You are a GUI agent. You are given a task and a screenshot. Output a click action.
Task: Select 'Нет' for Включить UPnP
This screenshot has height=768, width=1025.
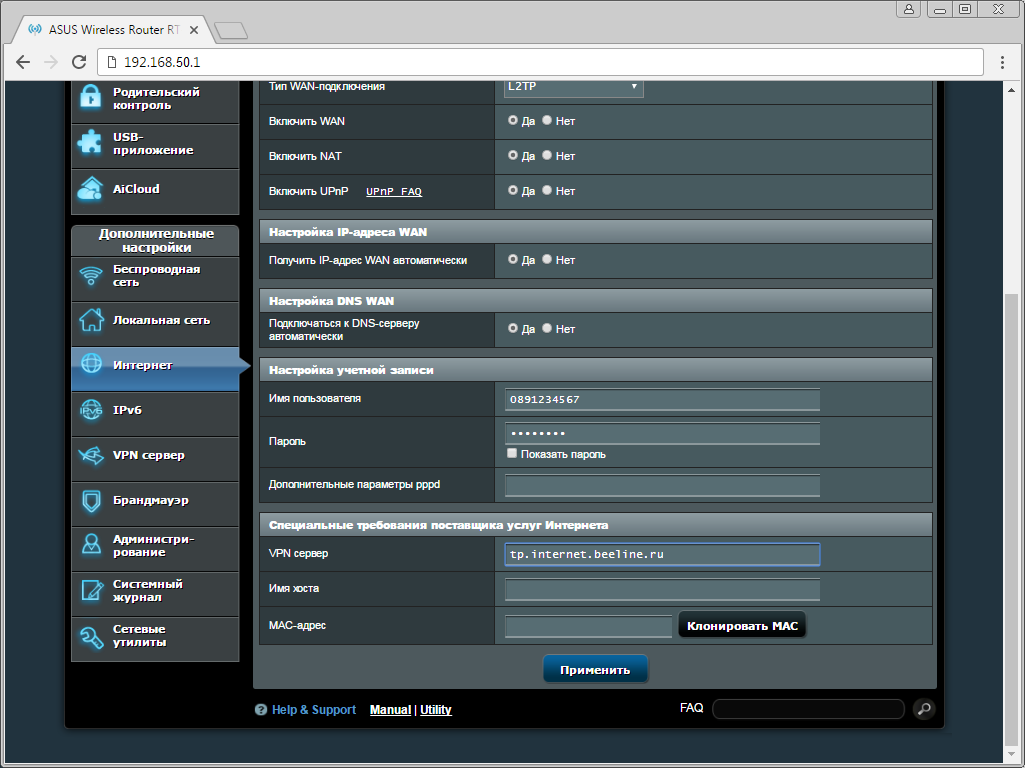click(547, 190)
